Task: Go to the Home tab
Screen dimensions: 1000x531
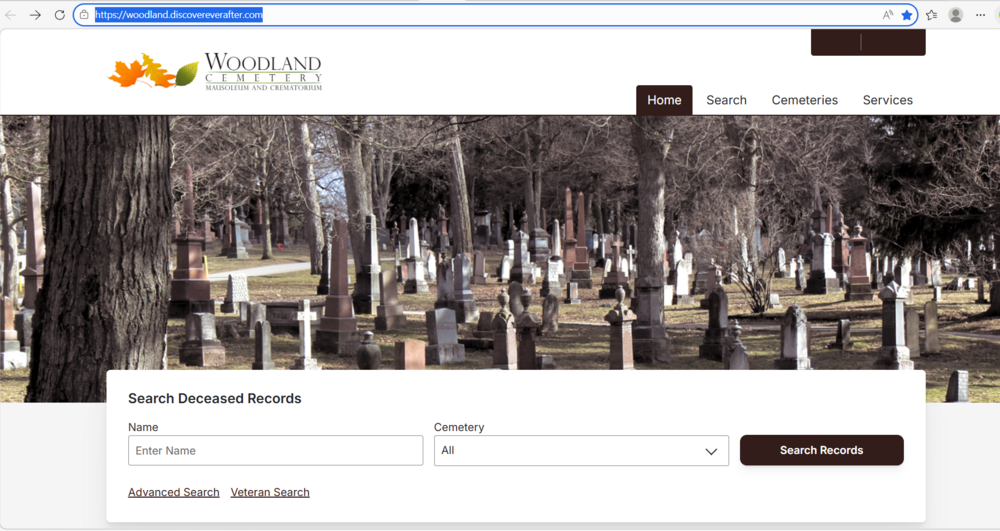Action: pyautogui.click(x=664, y=100)
